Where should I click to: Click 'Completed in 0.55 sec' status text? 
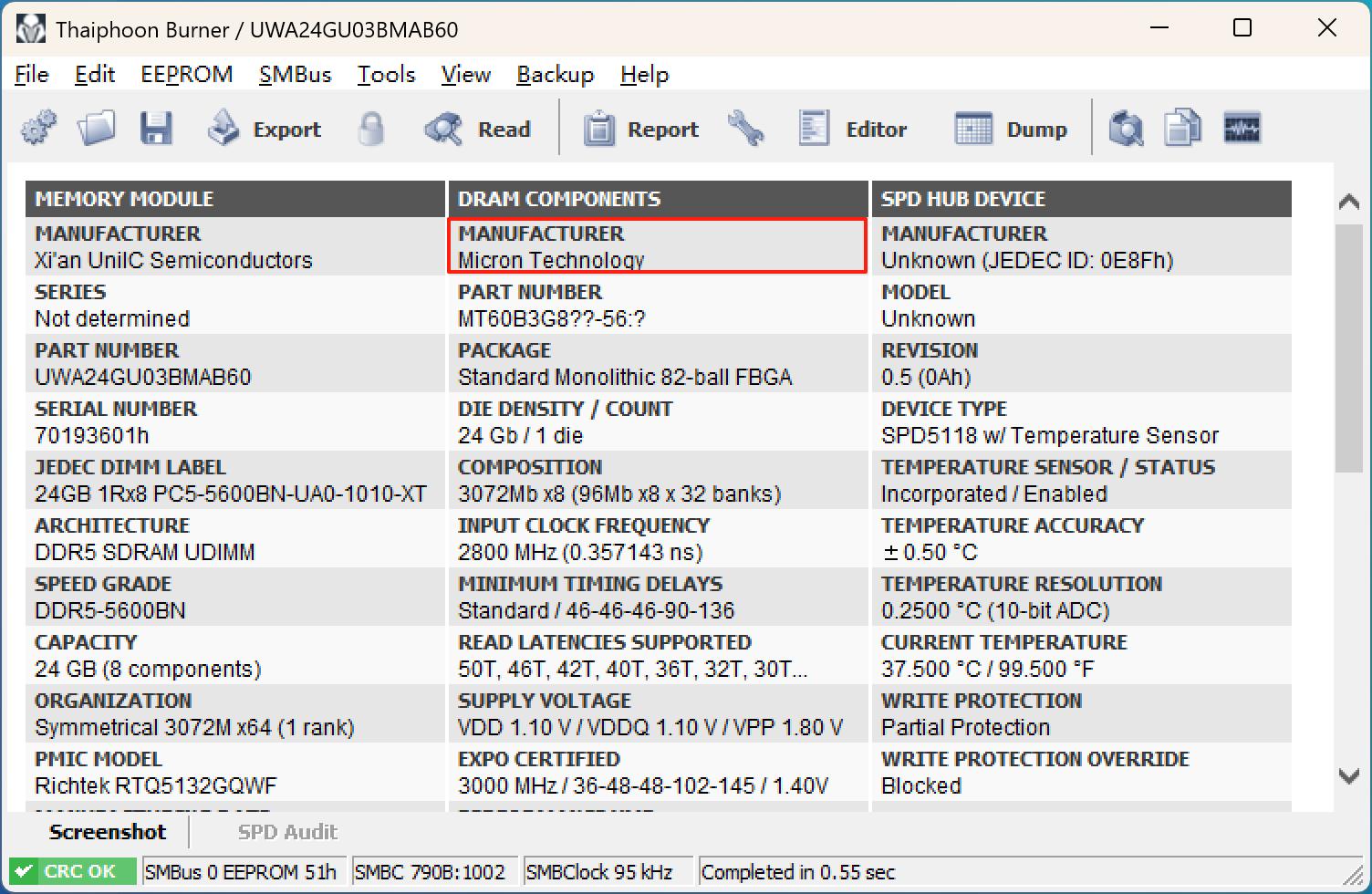[x=798, y=872]
